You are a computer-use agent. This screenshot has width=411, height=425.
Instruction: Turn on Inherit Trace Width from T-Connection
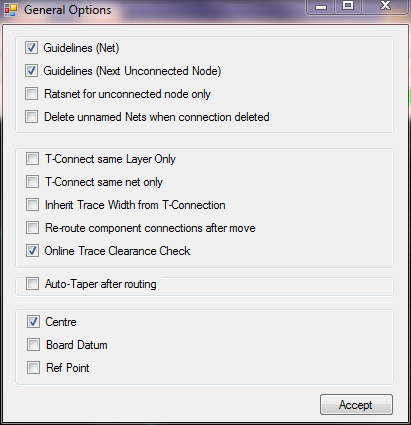point(32,205)
